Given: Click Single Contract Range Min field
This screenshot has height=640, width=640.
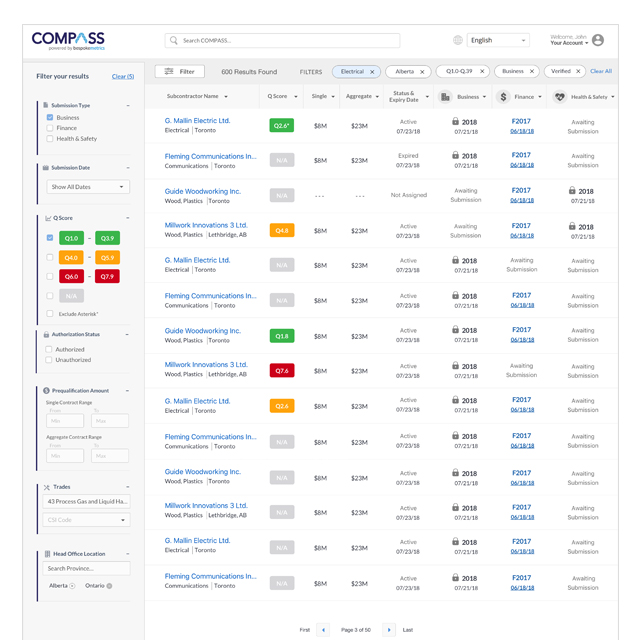Looking at the screenshot, I should (x=65, y=421).
